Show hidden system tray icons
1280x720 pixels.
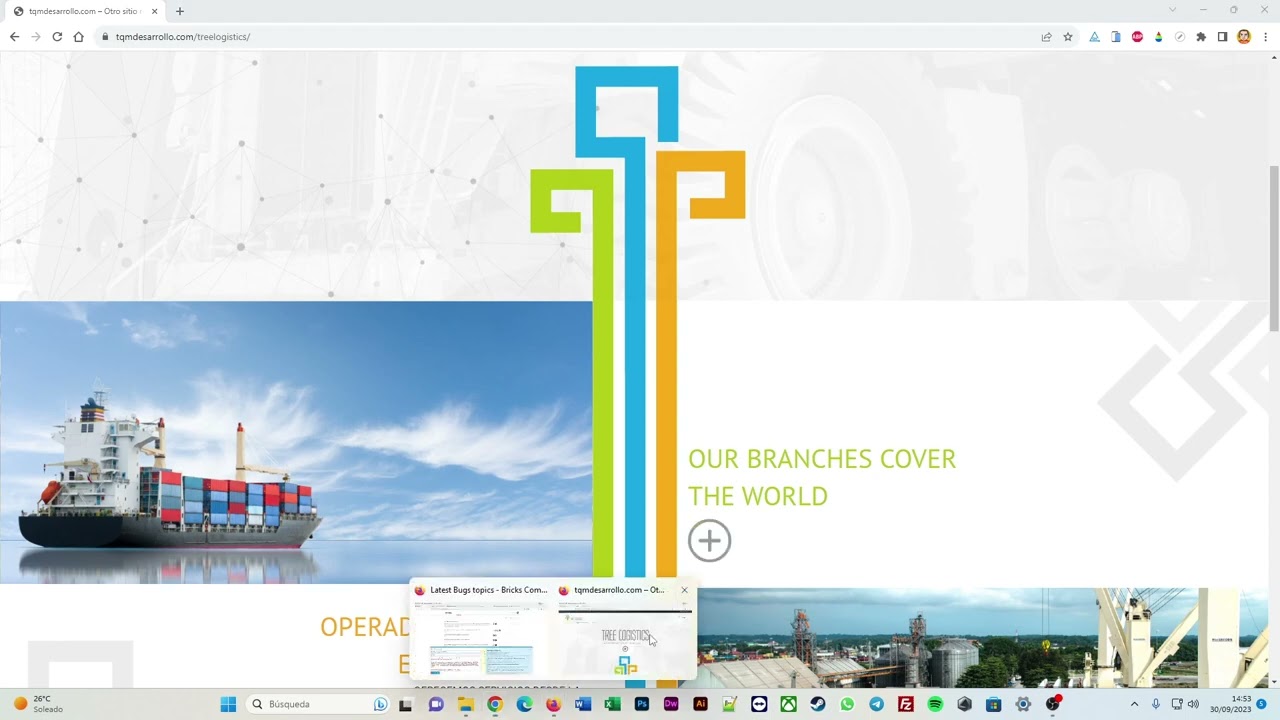(x=1134, y=704)
